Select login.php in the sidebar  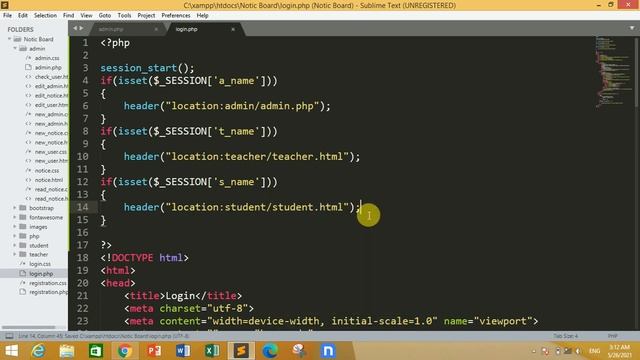(41, 274)
